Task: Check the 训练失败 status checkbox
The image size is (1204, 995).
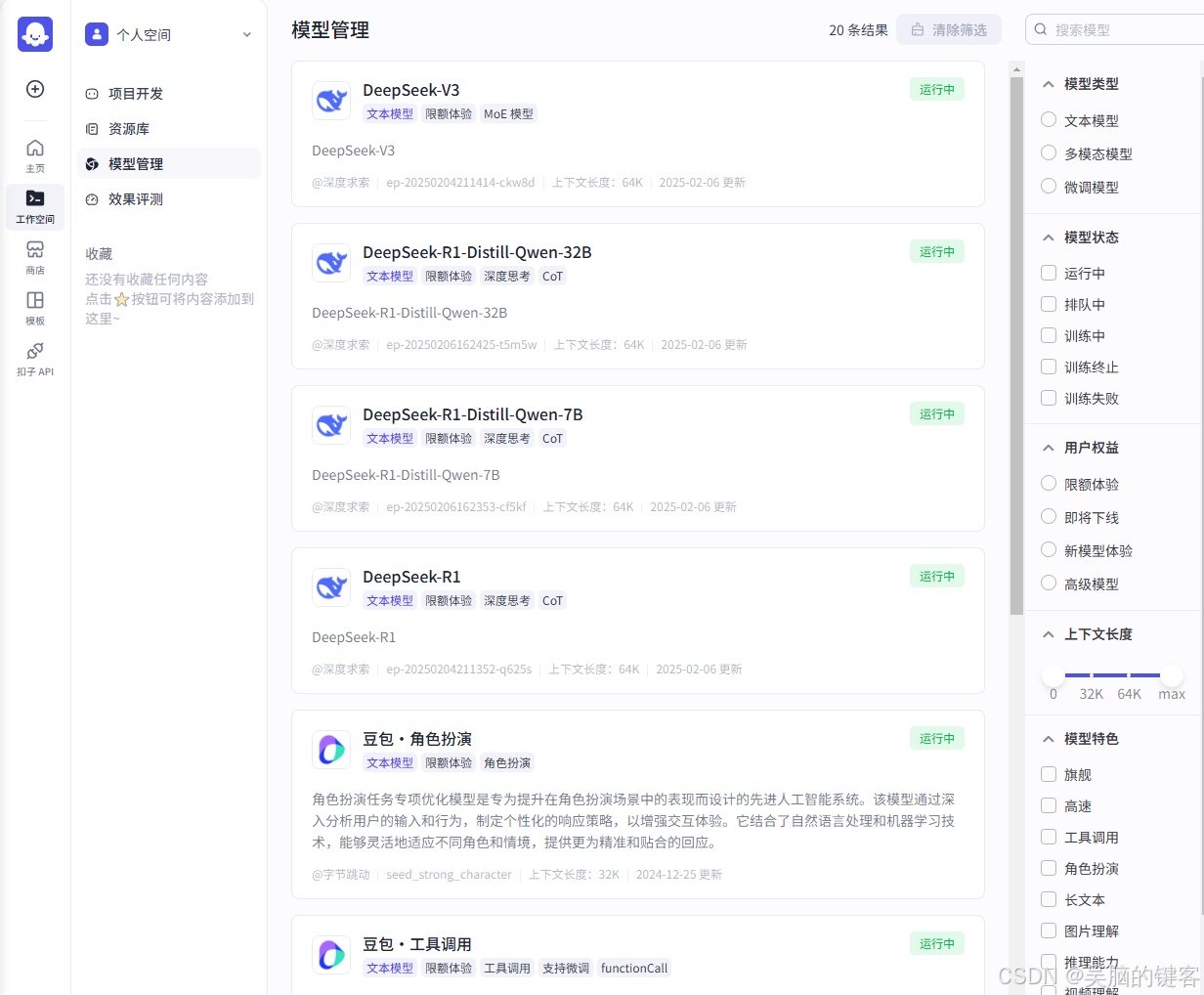Action: [x=1049, y=398]
